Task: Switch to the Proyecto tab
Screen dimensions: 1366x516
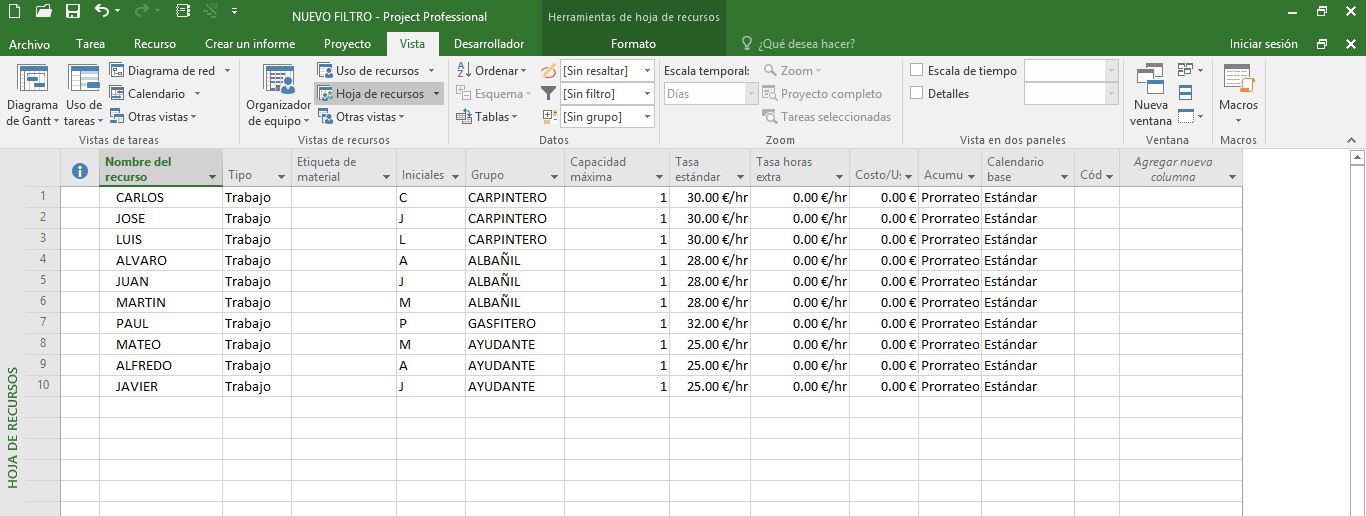Action: [x=347, y=44]
